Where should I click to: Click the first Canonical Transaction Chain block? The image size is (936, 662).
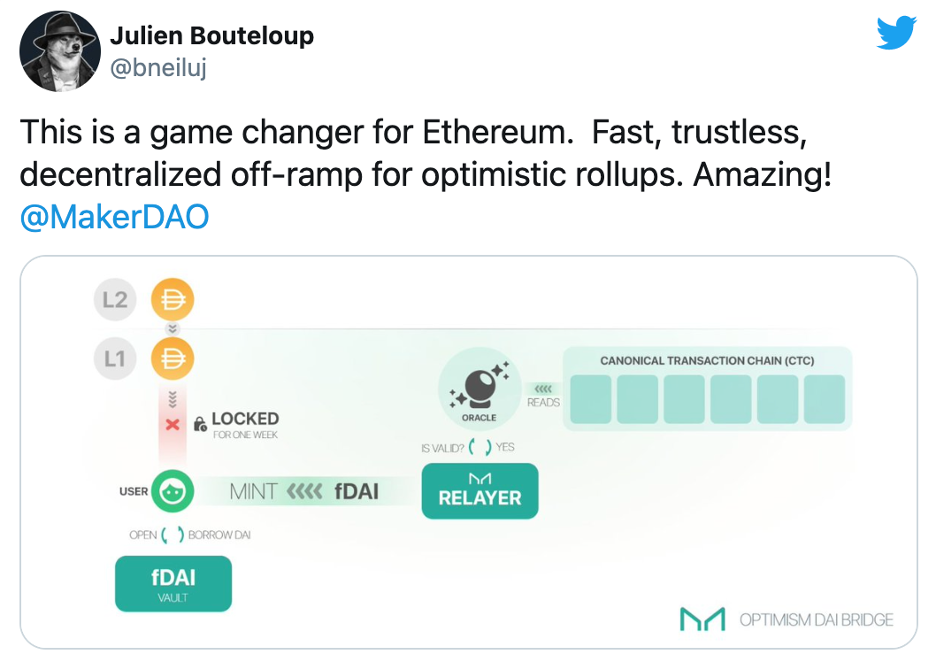tap(591, 399)
